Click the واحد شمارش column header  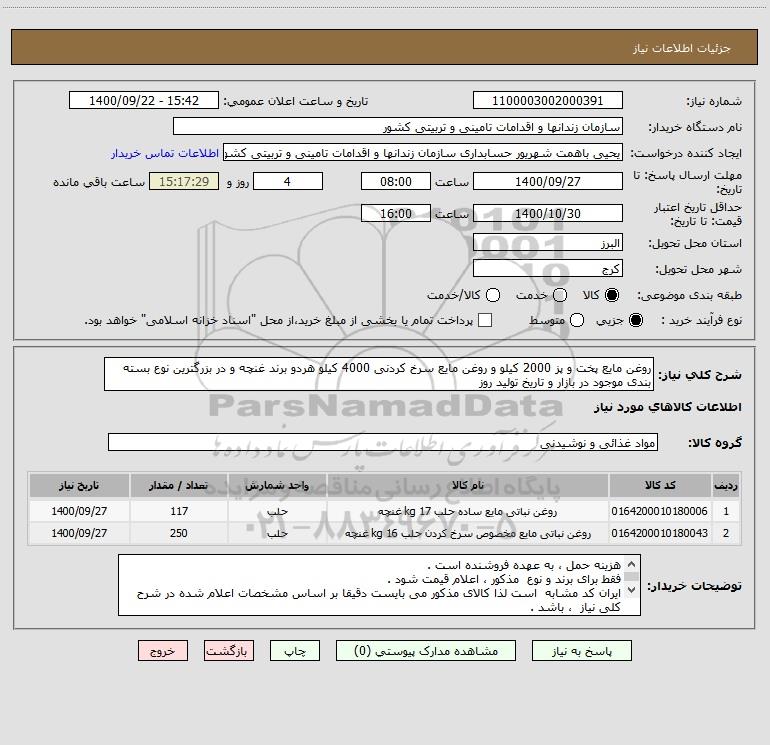(x=277, y=485)
